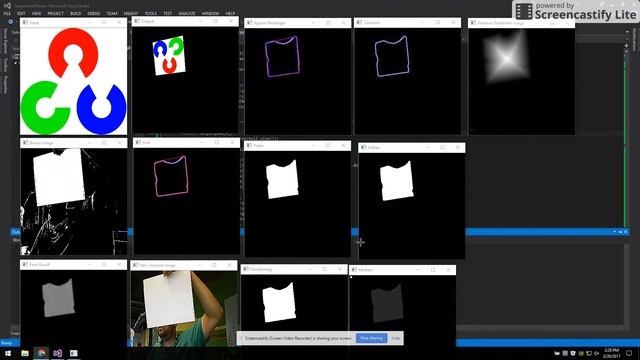Viewport: 640px width, 360px height.
Task: Click the Markers window's title icon
Action: 354,270
